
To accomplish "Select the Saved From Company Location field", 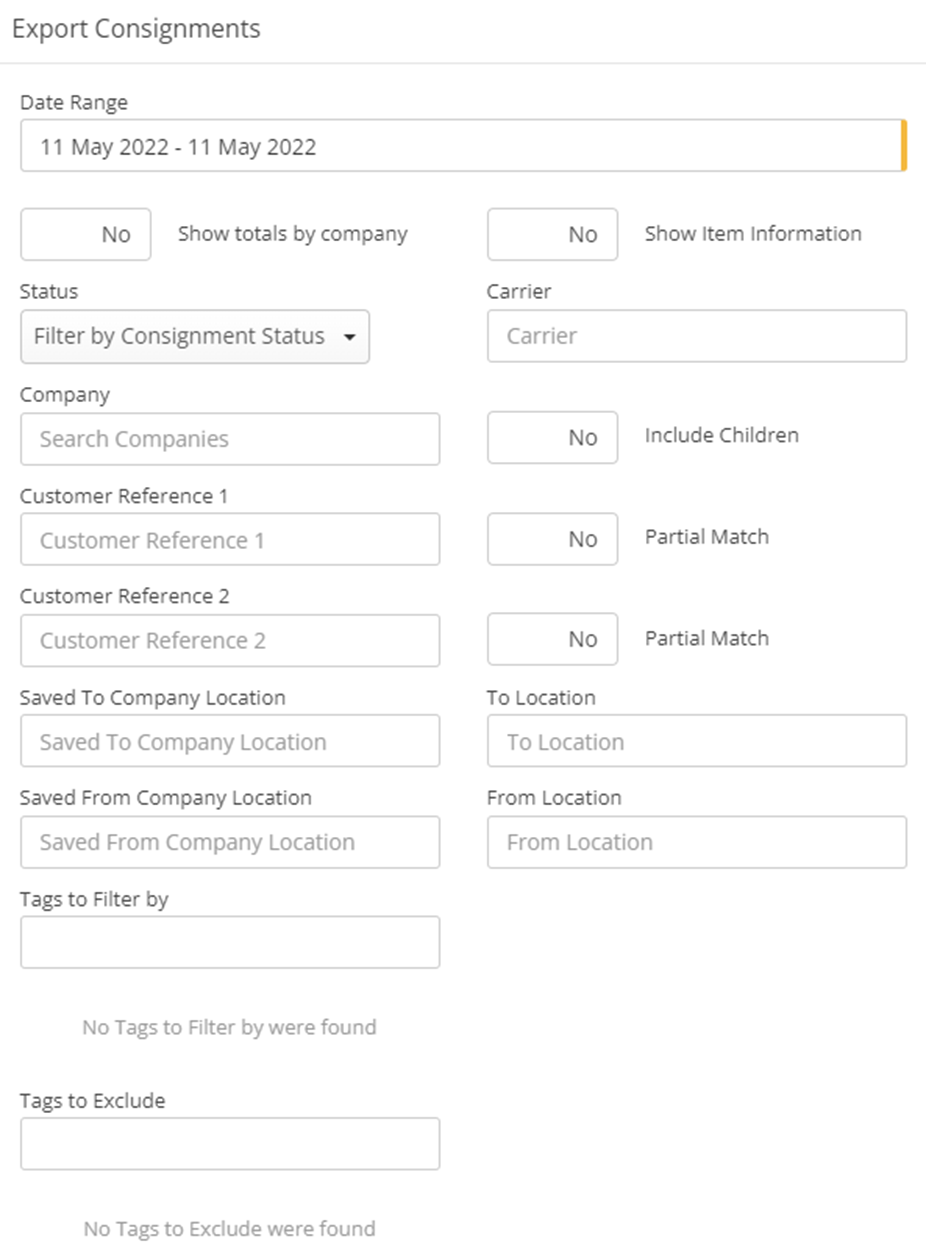I will [x=230, y=842].
